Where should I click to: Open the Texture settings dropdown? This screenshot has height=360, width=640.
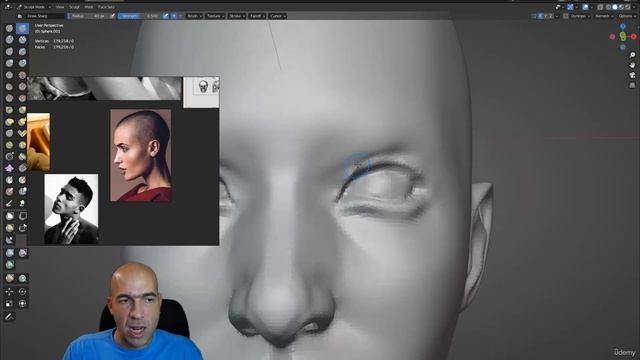[x=215, y=16]
